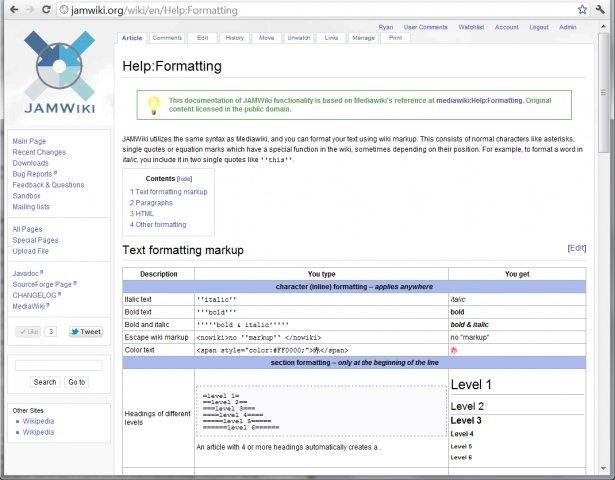This screenshot has height=480, width=615.
Task: Click the Twitter bird Tweet button
Action: (86, 332)
